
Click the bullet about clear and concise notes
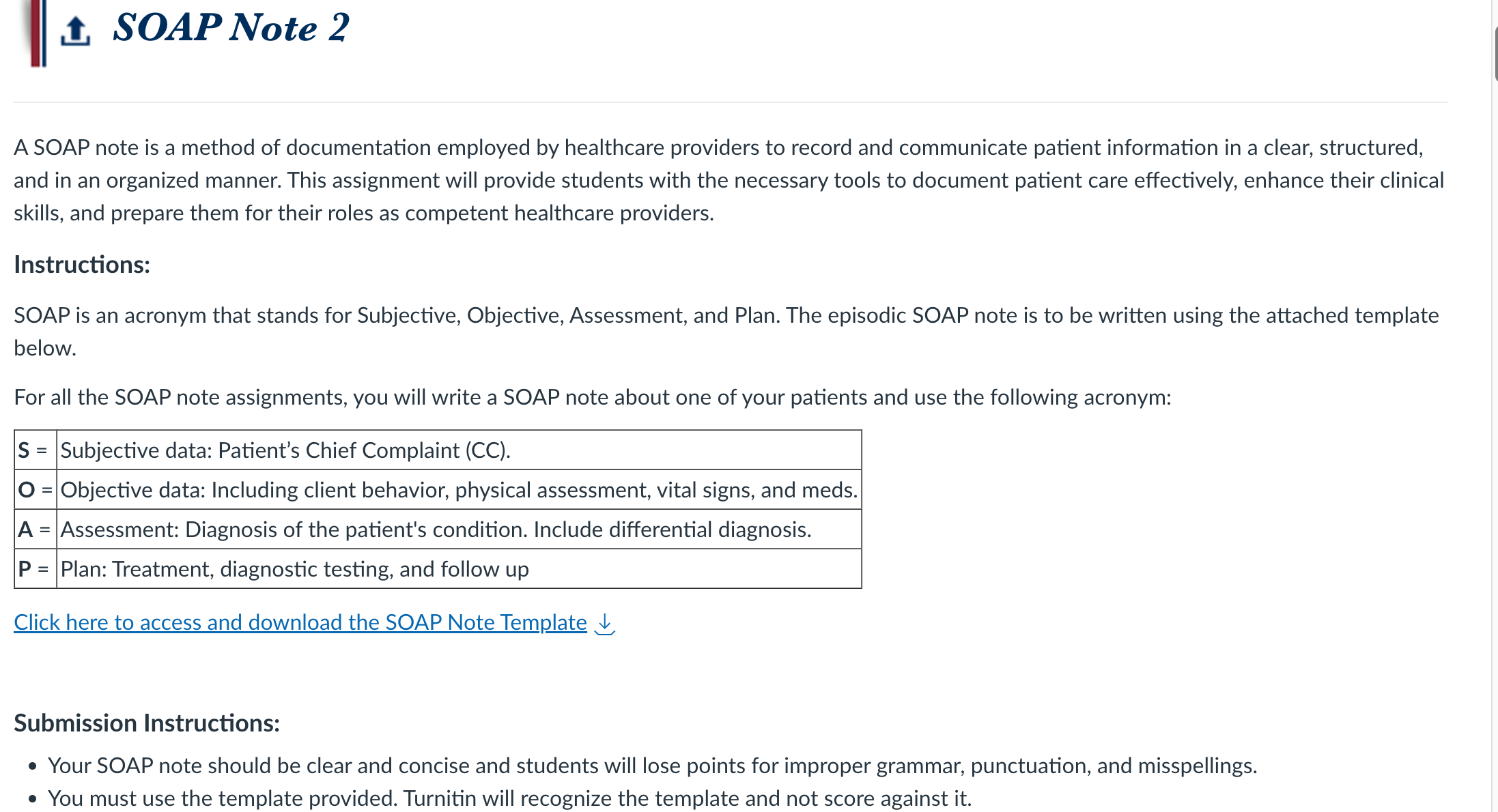point(652,766)
